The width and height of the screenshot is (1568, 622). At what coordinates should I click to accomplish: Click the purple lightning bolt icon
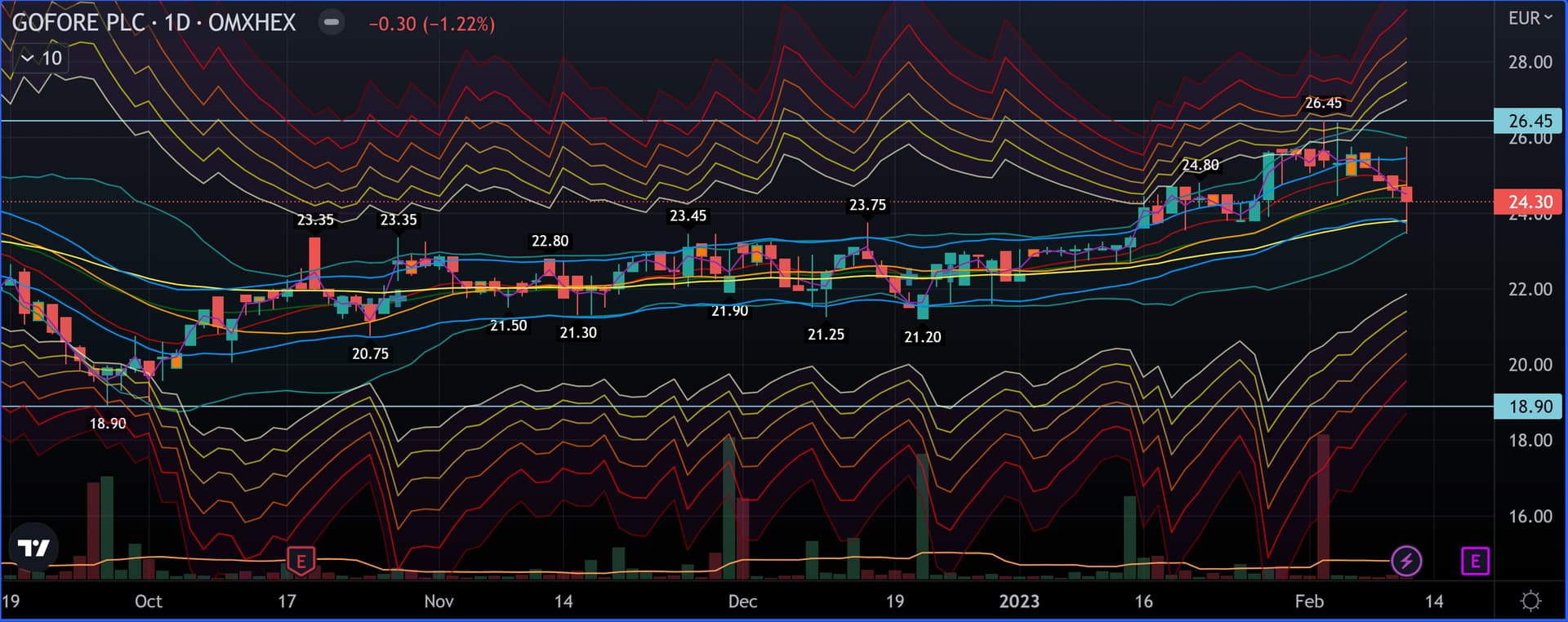pos(1406,561)
